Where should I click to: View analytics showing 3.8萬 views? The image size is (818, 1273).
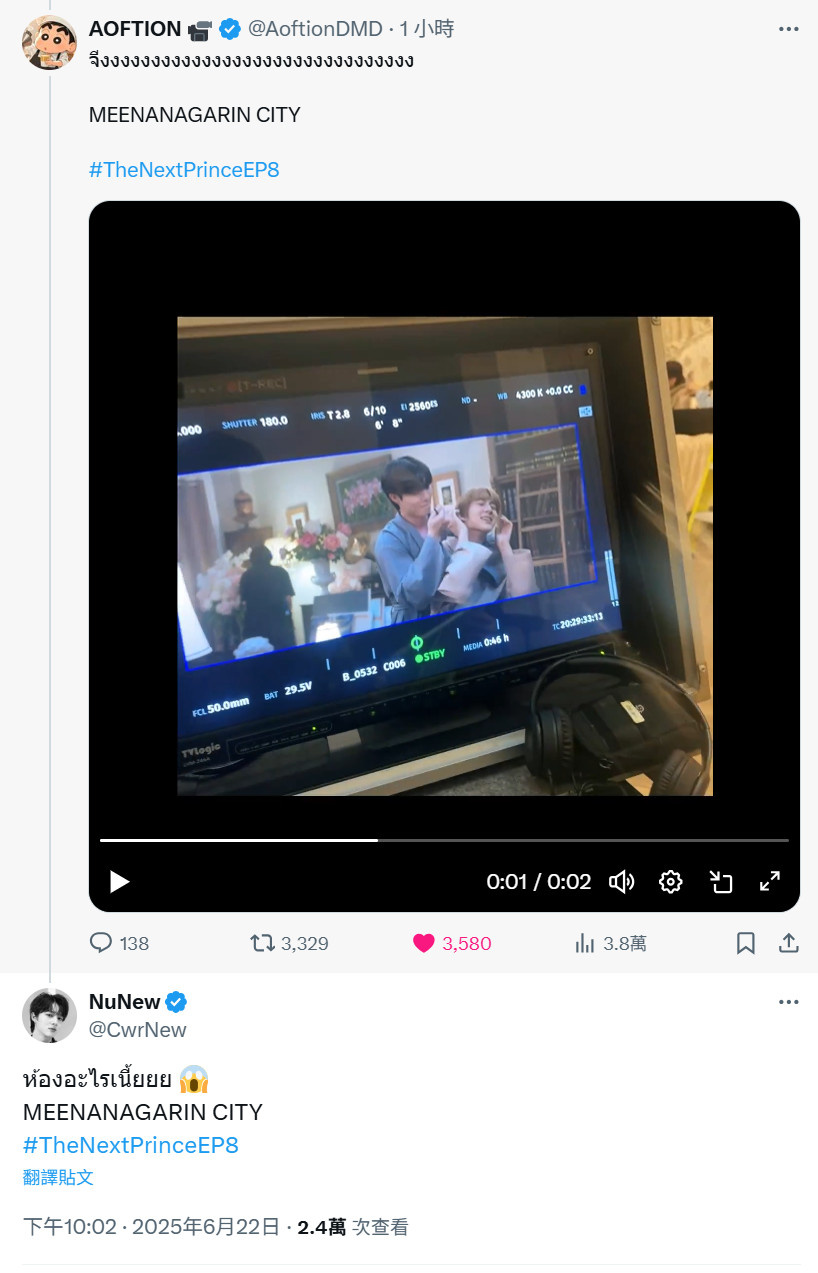click(611, 943)
